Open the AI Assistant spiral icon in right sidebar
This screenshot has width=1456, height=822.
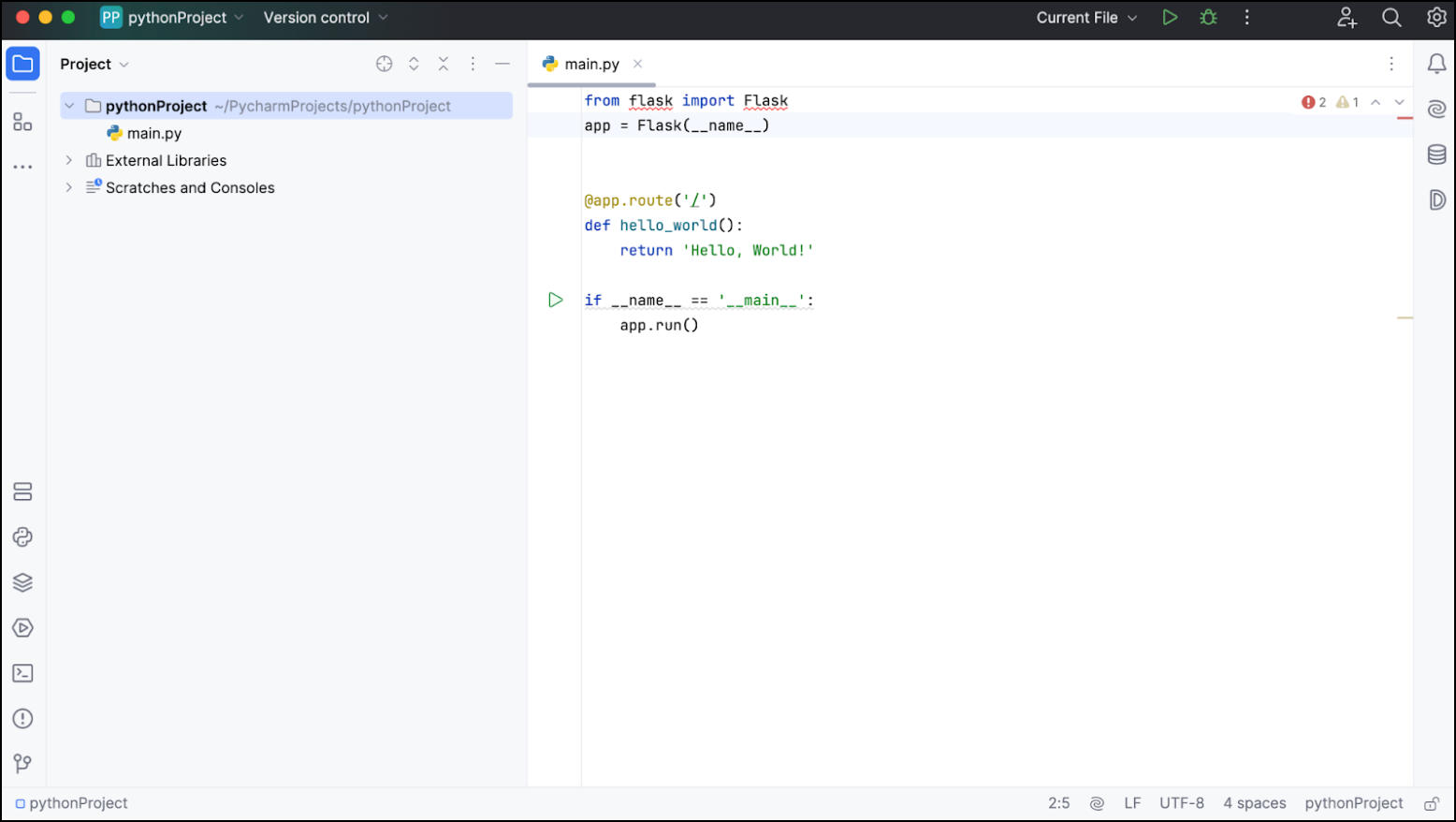tap(1436, 110)
